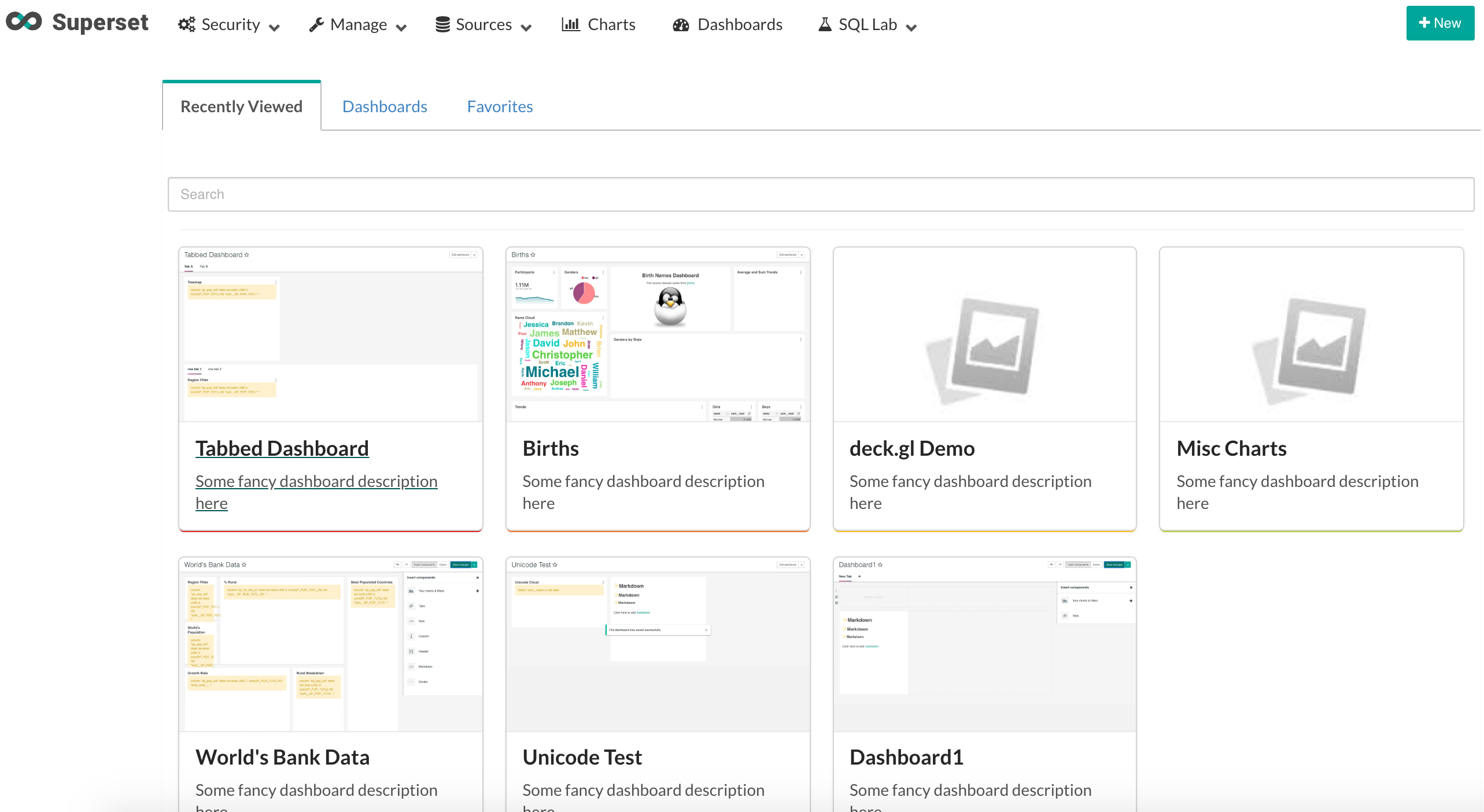This screenshot has width=1484, height=812.
Task: Open the SQL Lab dropdown chevron
Action: (911, 27)
